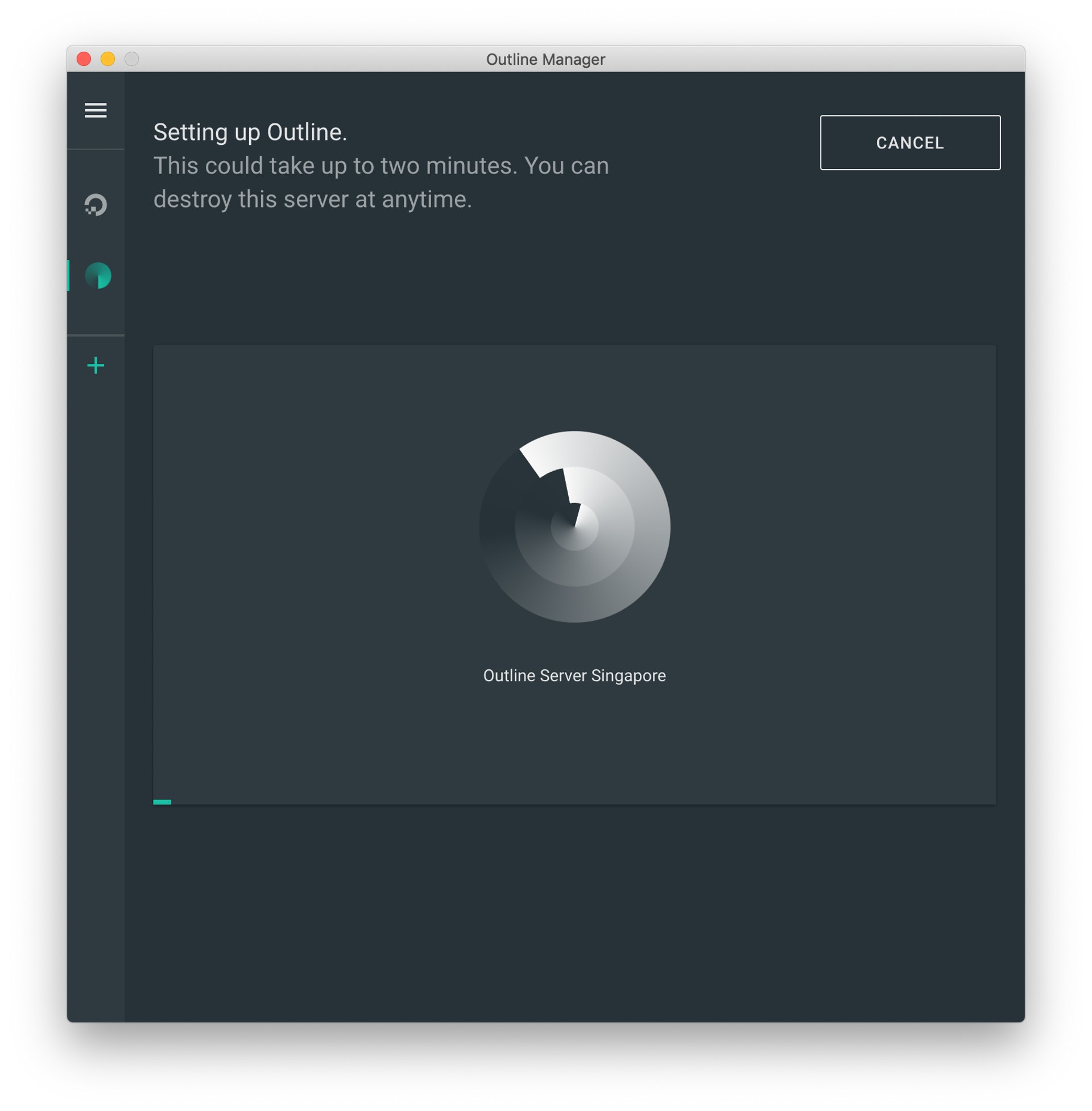The height and width of the screenshot is (1111, 1092).
Task: Select the DigitalOcean account icon
Action: point(96,205)
